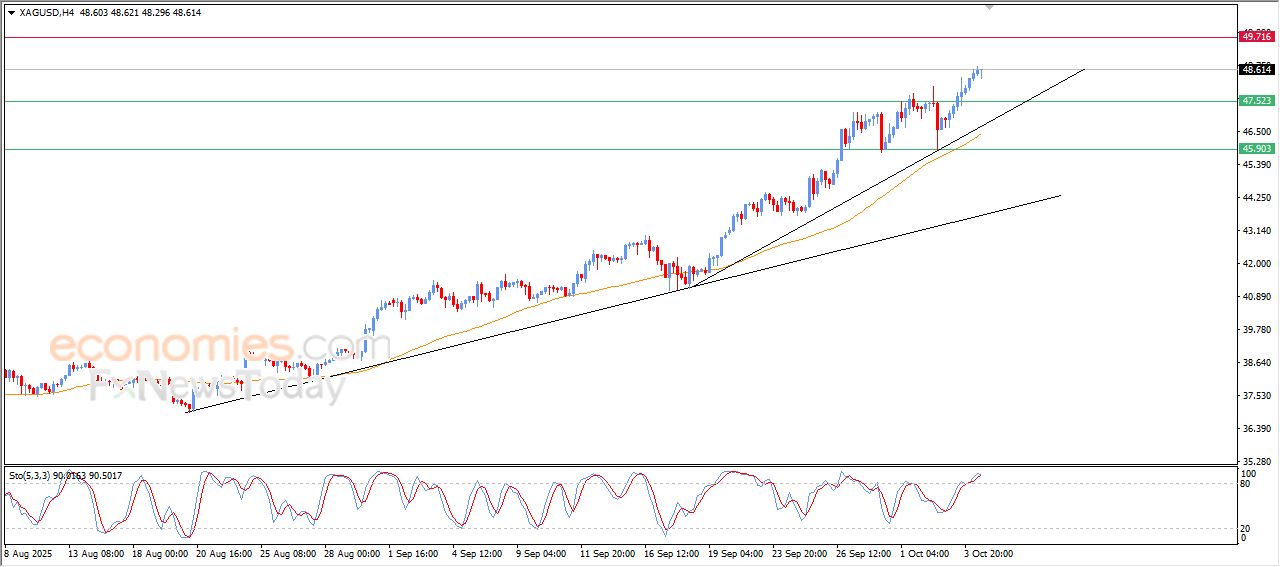Viewport: 1280px width, 567px height.
Task: Click the 38.640 price scale value
Action: [1255, 363]
